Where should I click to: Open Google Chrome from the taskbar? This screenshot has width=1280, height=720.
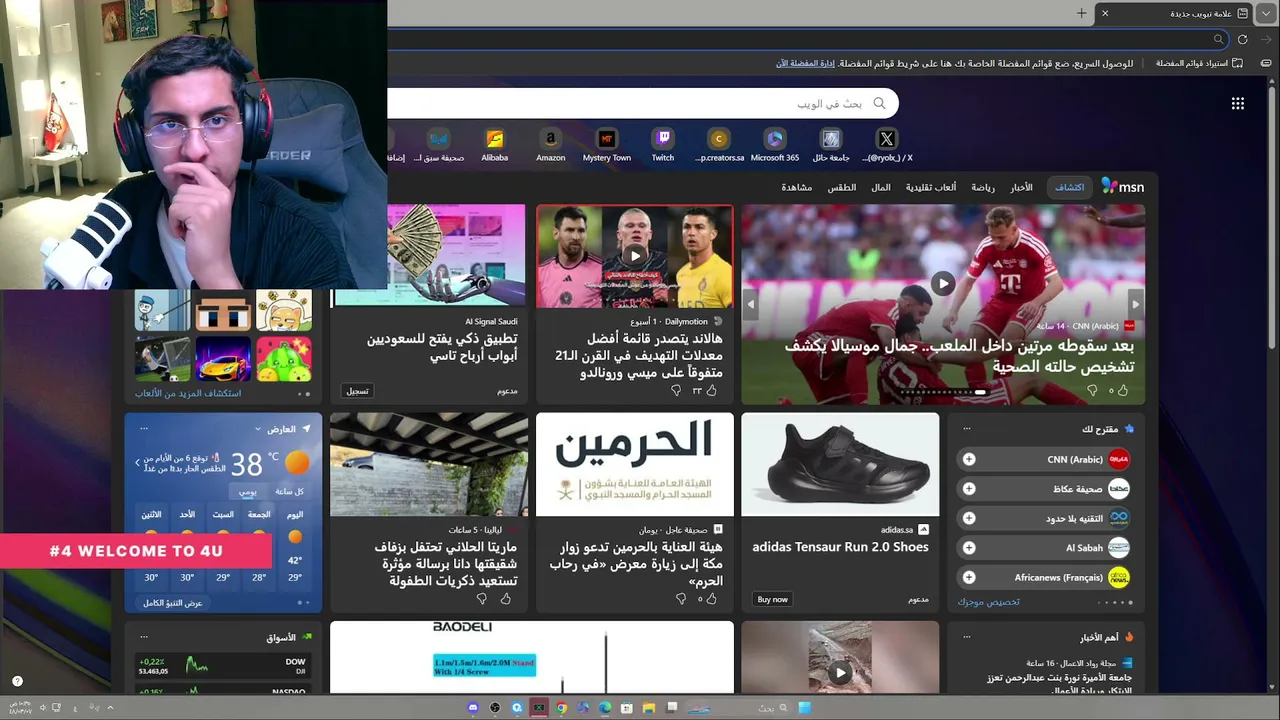(561, 708)
